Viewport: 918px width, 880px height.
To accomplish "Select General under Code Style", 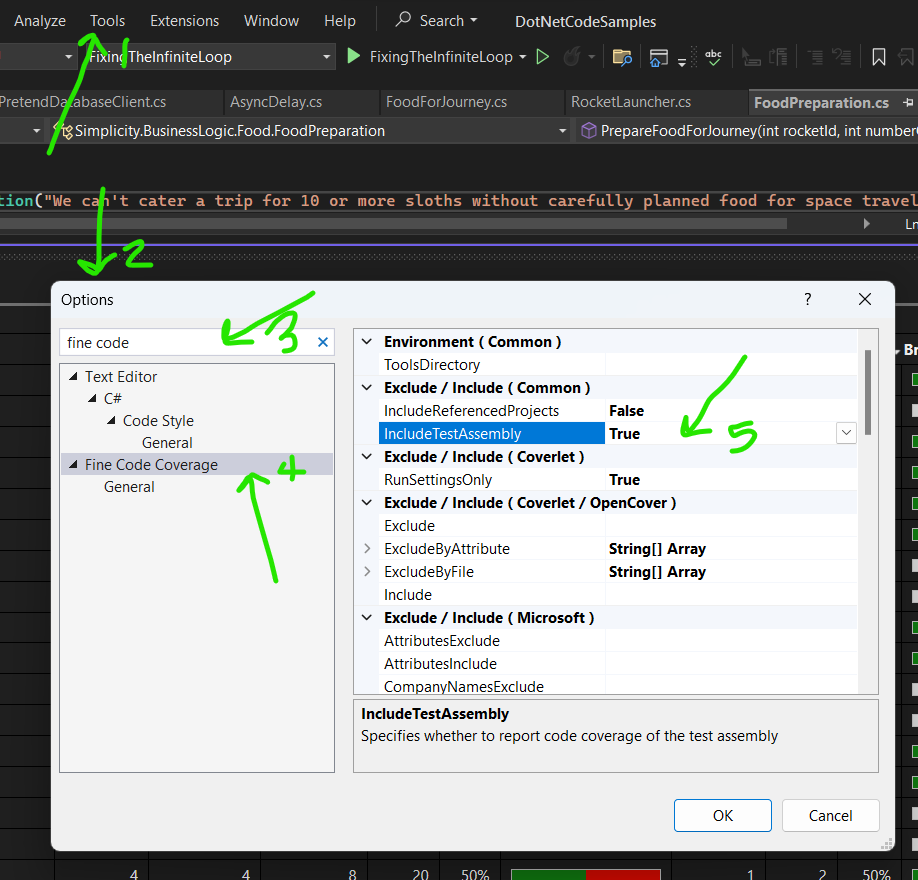I will point(167,443).
